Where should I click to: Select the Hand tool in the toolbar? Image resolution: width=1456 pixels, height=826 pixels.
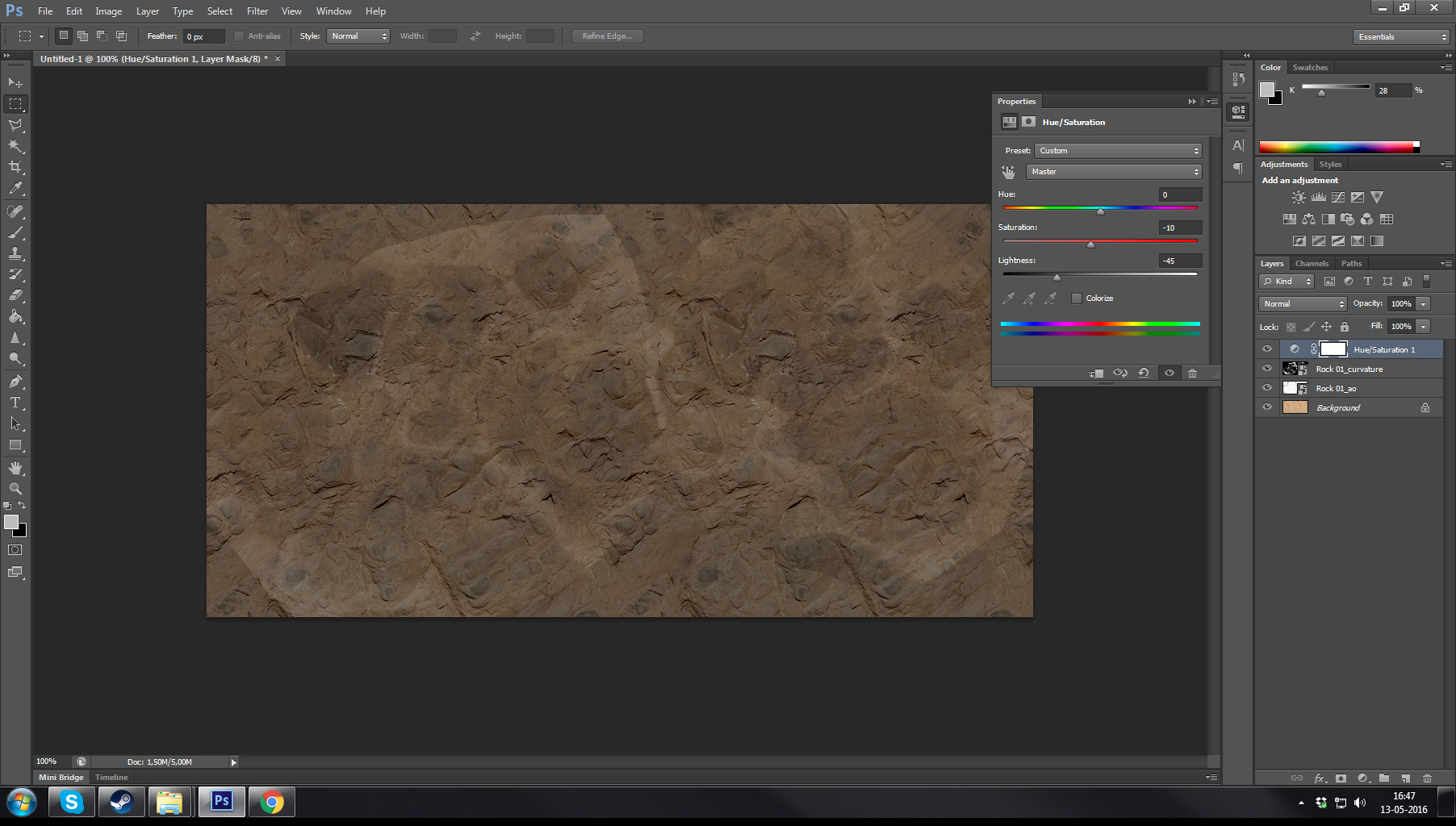pyautogui.click(x=15, y=468)
